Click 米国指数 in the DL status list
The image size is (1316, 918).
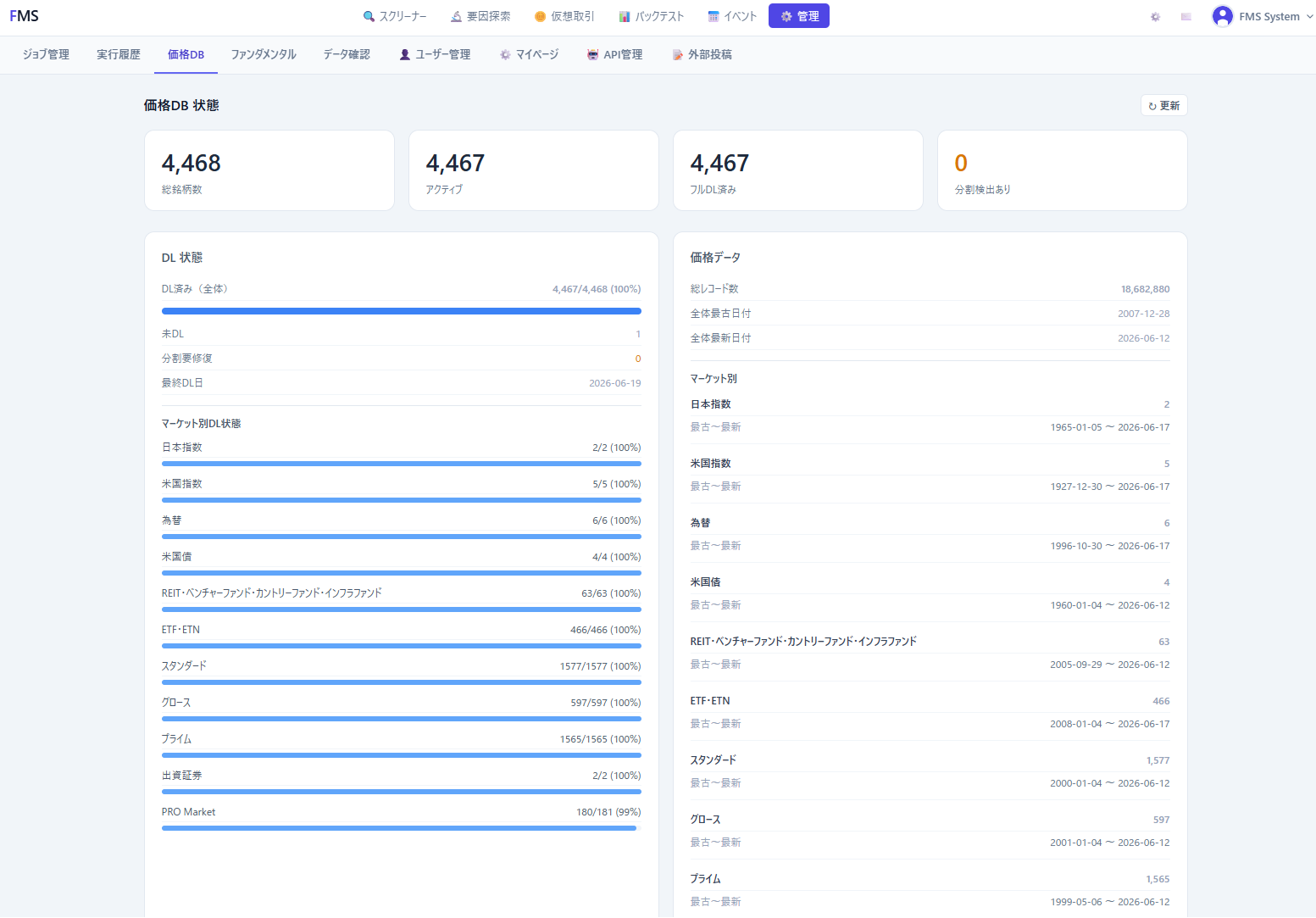coord(182,484)
